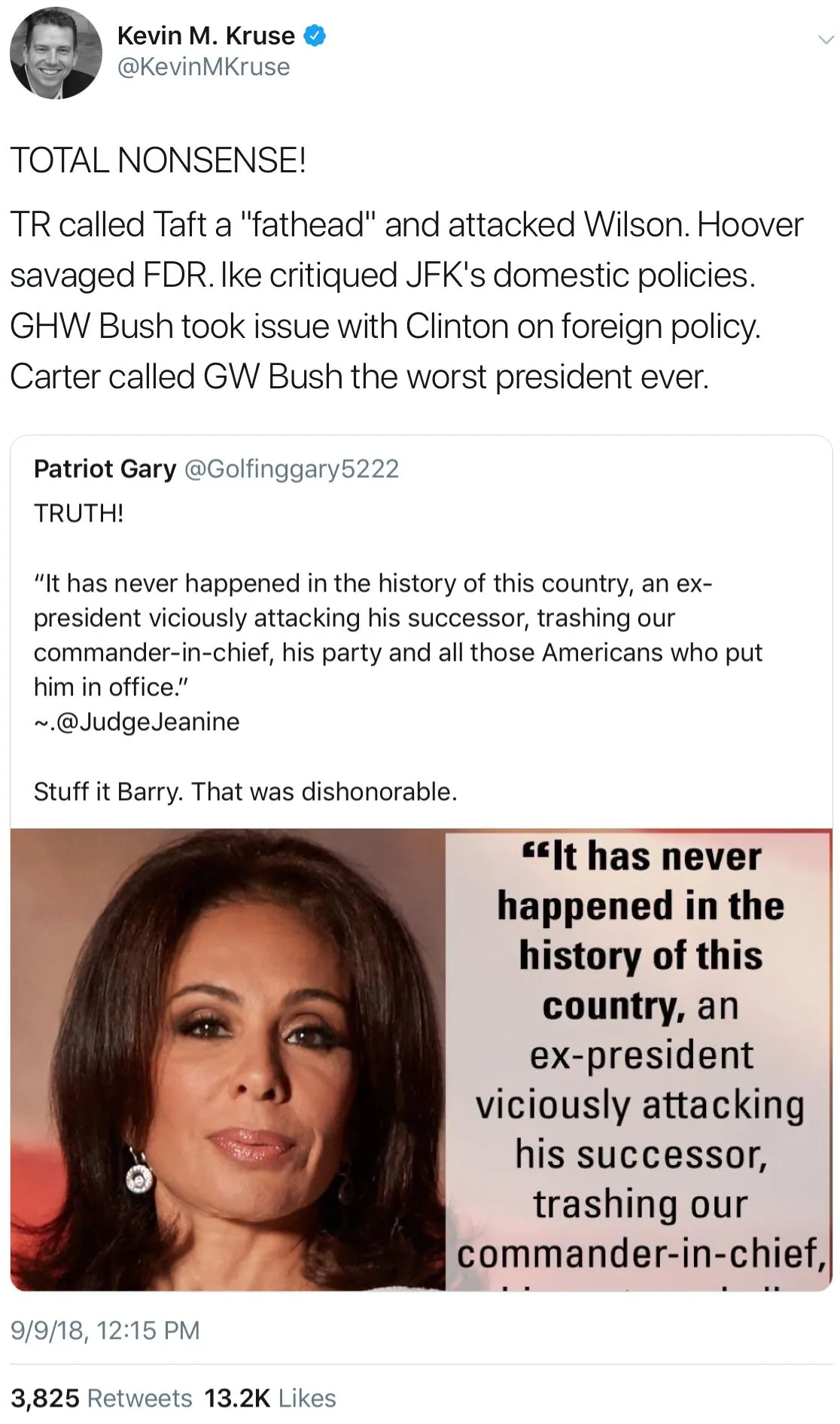Open the 9/9/18, 12:15 PM timestamp

pos(105,1330)
